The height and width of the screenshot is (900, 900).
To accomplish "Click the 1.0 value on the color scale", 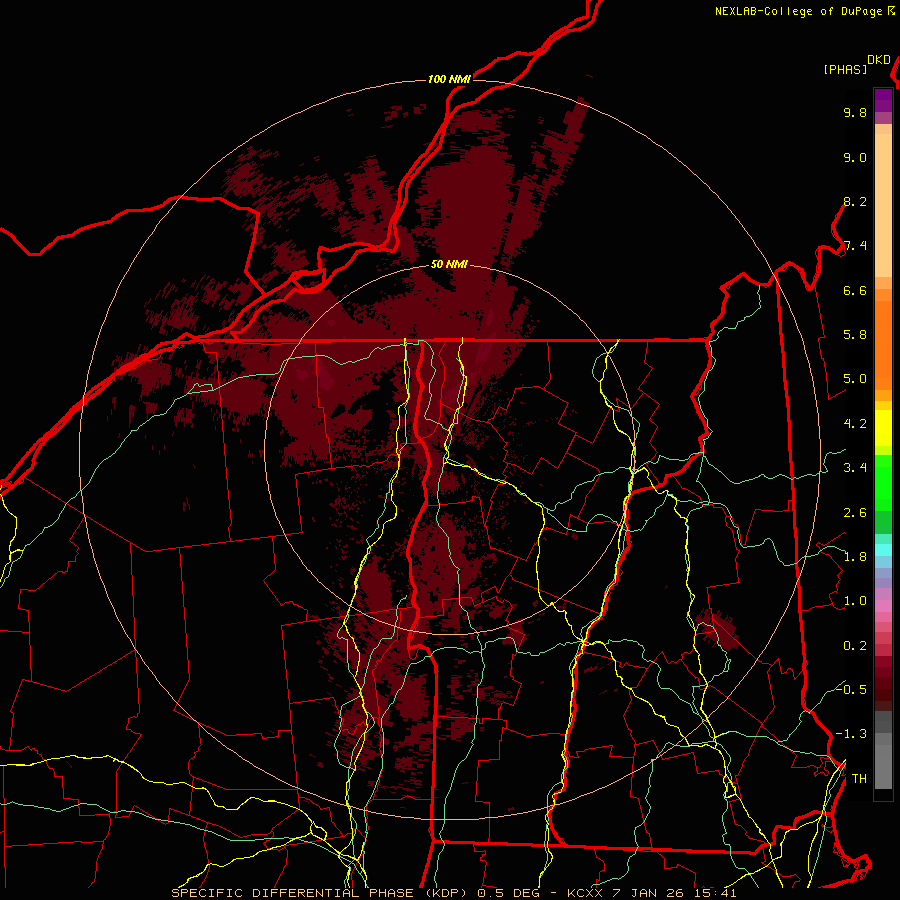I will 855,602.
